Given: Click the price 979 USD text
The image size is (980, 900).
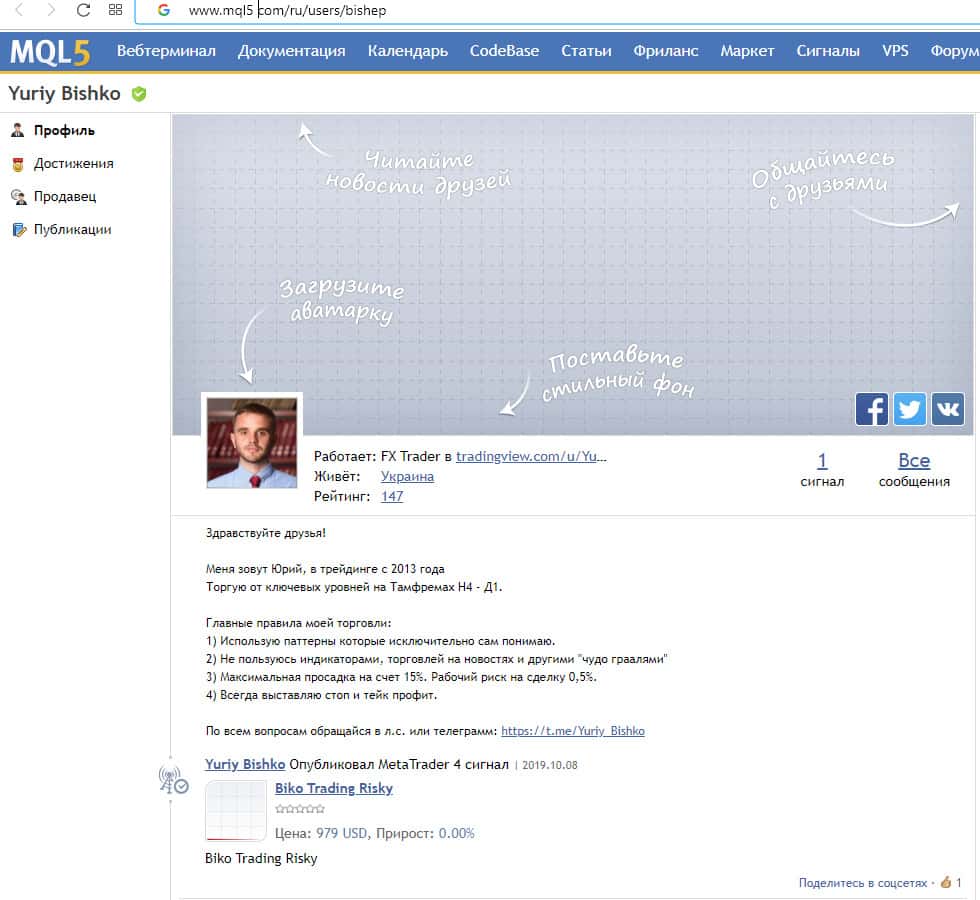Looking at the screenshot, I should [x=341, y=833].
